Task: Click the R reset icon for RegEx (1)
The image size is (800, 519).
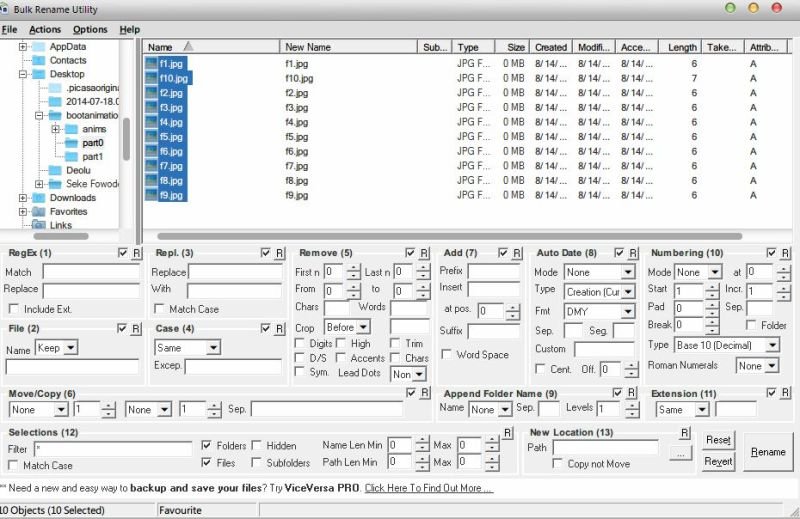Action: [x=137, y=253]
